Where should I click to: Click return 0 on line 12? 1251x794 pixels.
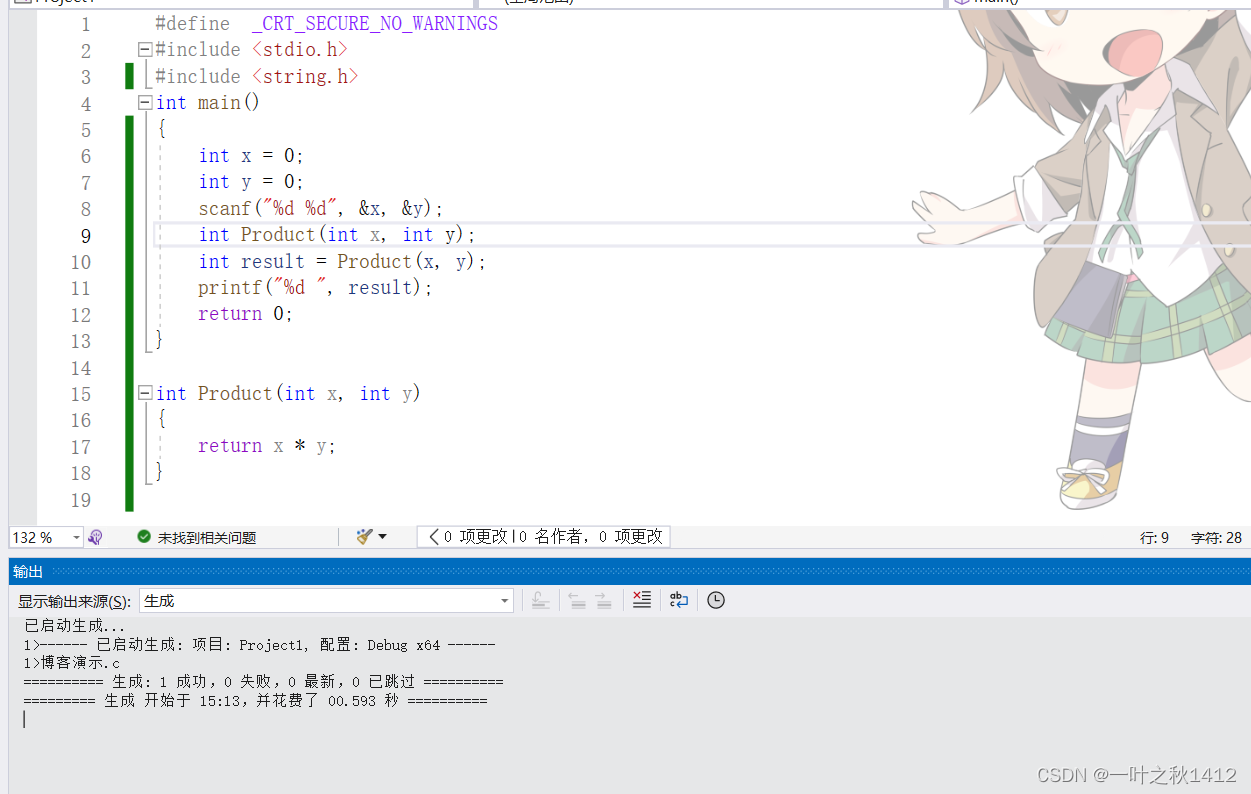245,313
